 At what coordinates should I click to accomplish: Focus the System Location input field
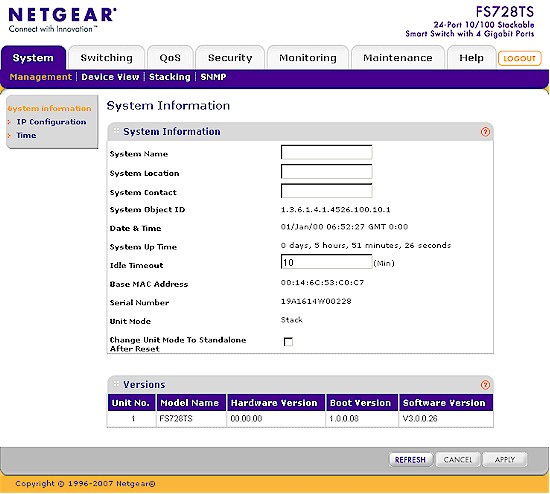[327, 172]
